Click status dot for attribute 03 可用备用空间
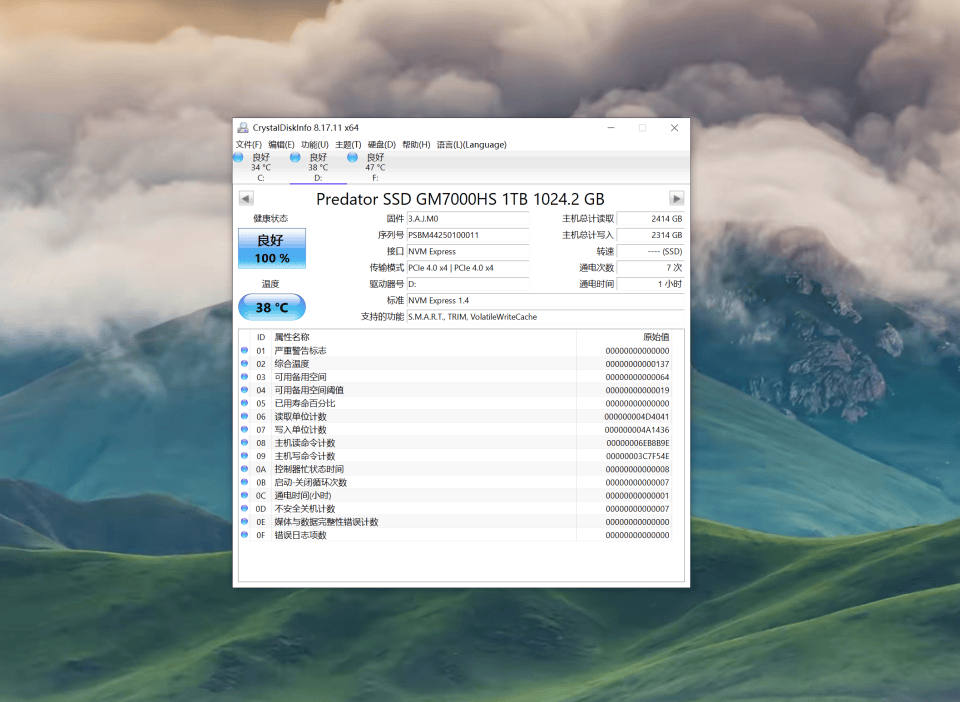960x702 pixels. [244, 376]
